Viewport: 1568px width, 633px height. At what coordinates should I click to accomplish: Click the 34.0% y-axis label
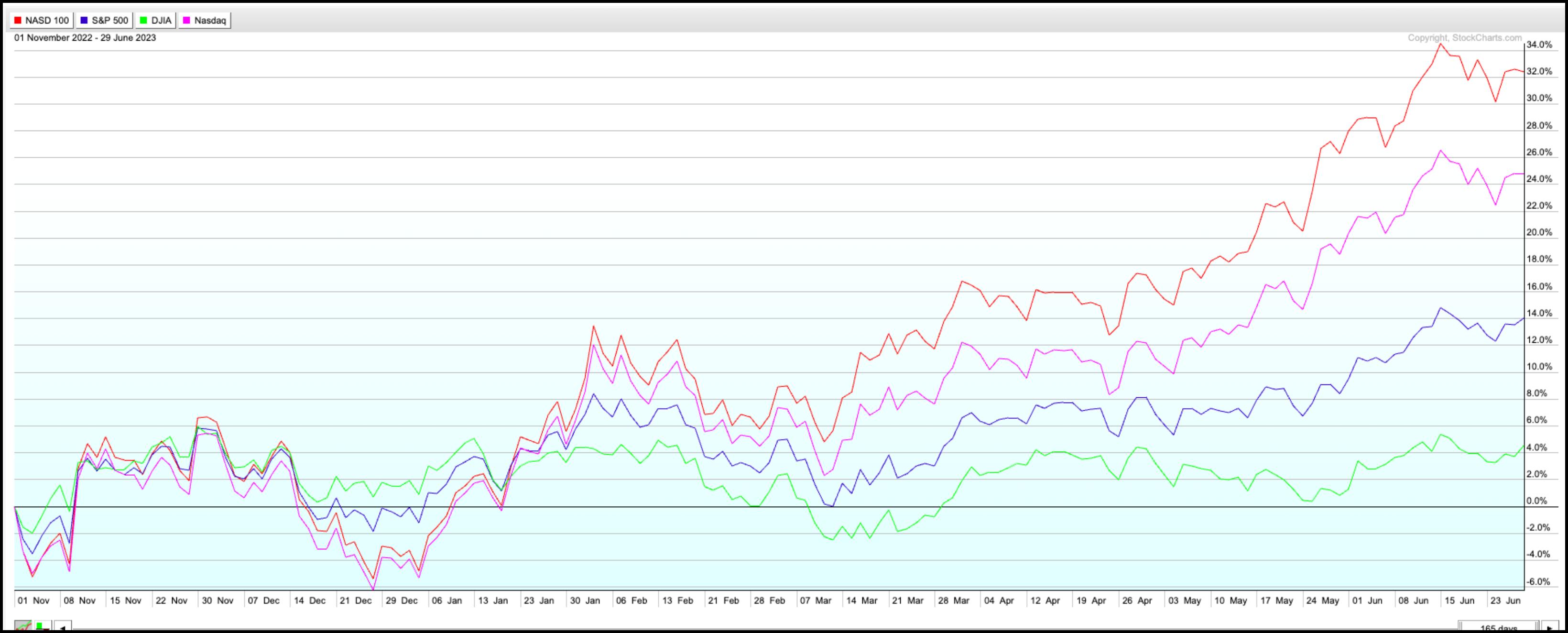pos(1539,45)
